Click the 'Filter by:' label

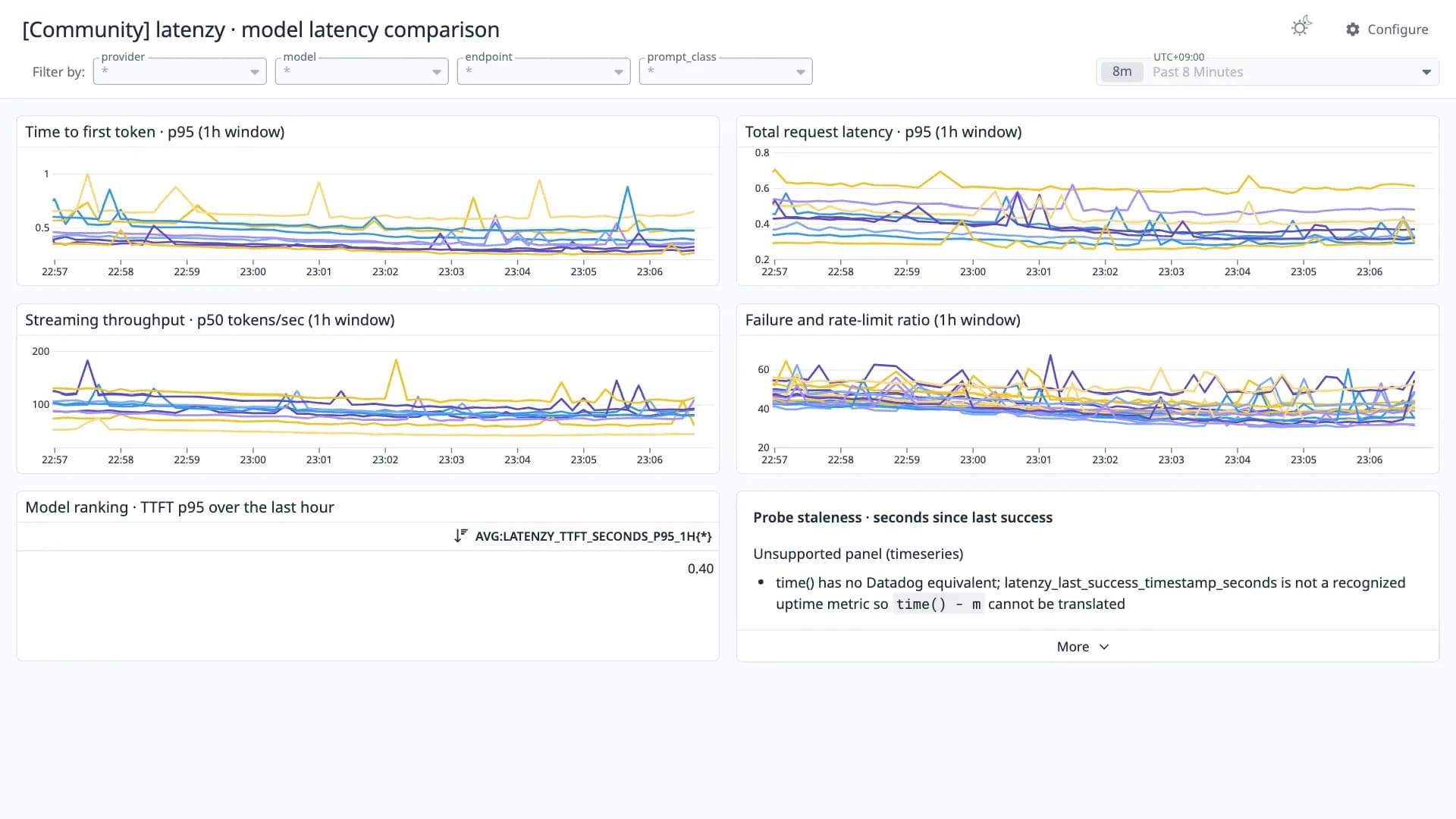[x=58, y=72]
